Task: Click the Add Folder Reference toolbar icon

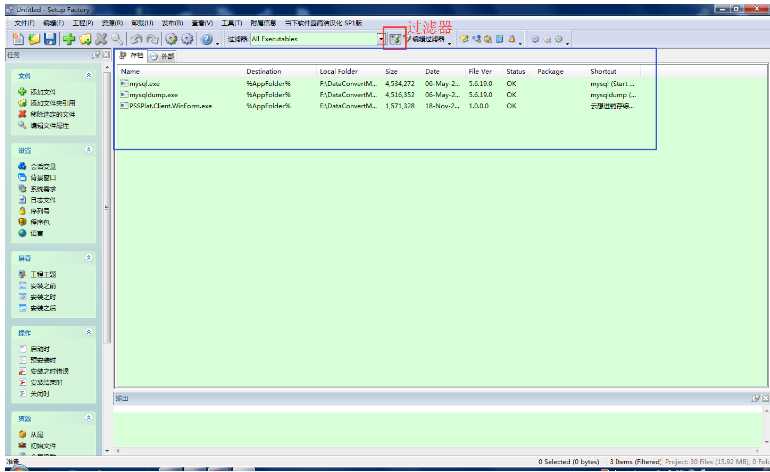Action: pos(85,39)
